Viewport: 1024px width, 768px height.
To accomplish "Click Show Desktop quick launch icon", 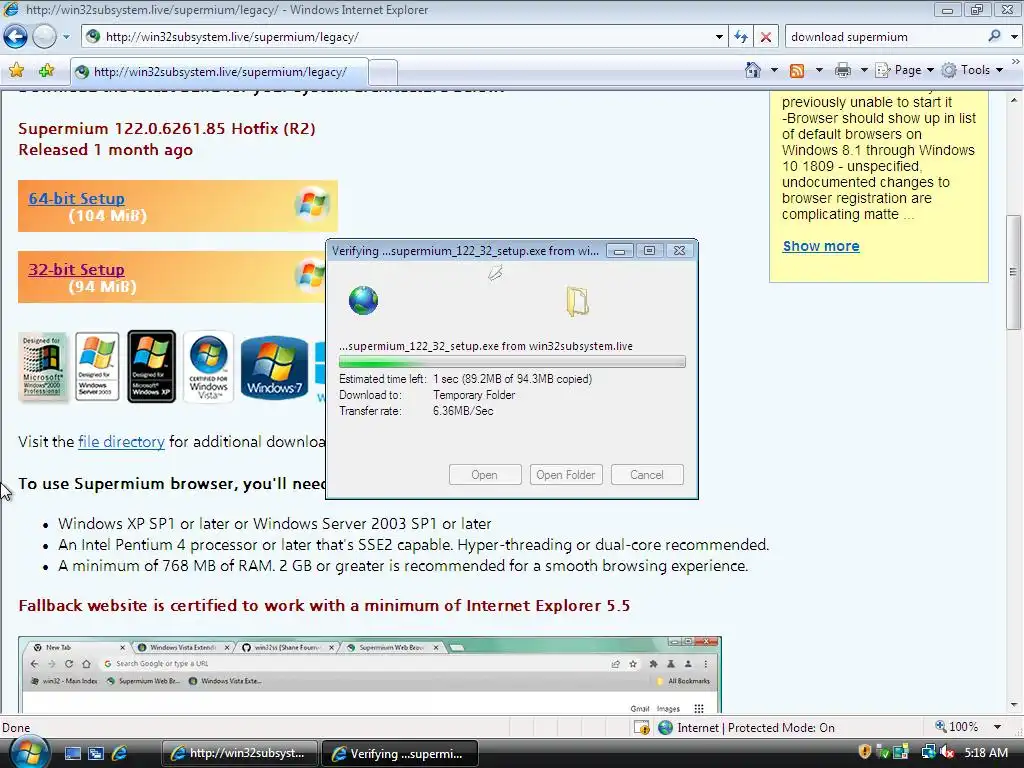I will pos(72,754).
